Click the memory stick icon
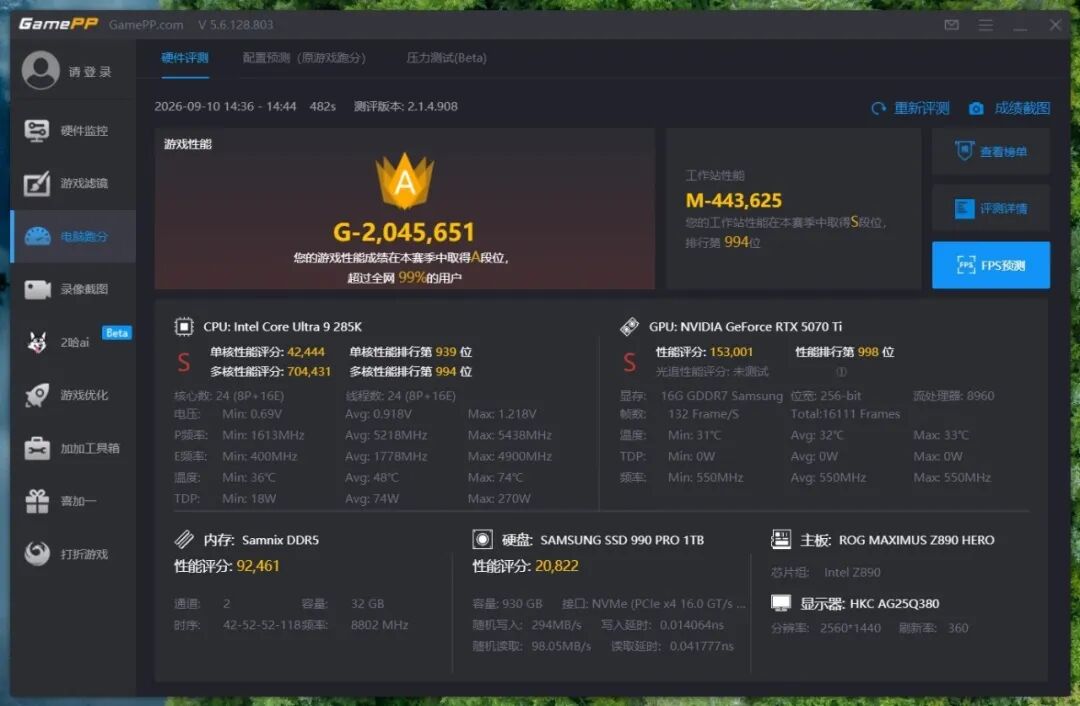1080x706 pixels. 184,539
